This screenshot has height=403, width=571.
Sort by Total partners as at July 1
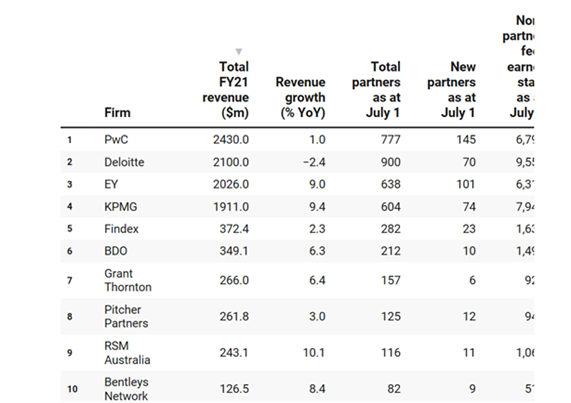[376, 90]
